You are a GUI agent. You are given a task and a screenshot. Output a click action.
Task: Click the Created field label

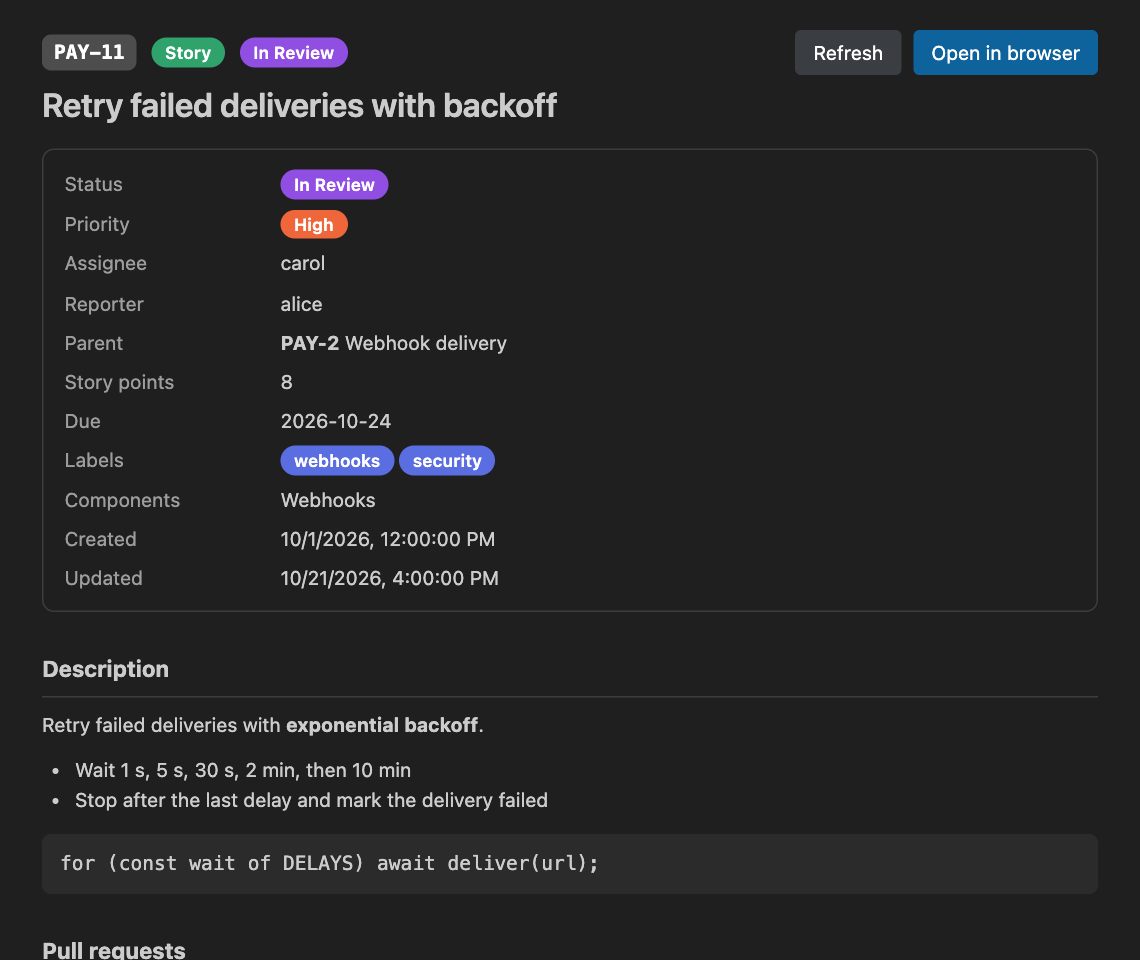[100, 540]
